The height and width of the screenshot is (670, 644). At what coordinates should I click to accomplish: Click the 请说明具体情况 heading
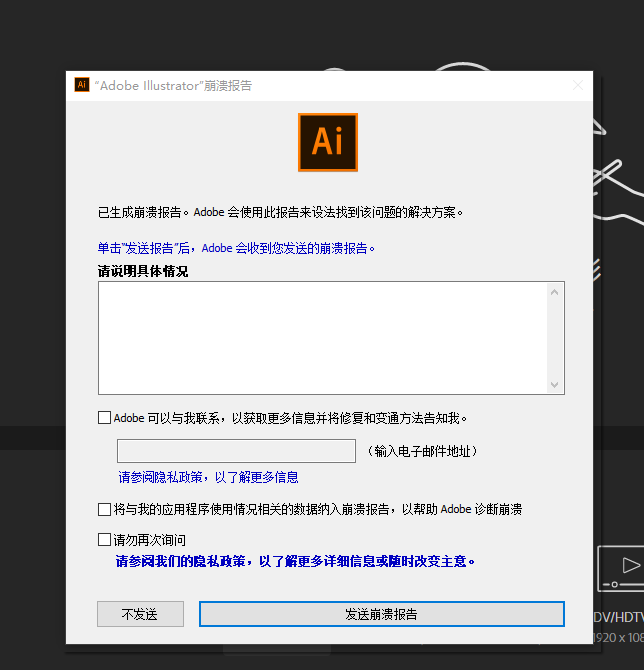[143, 271]
